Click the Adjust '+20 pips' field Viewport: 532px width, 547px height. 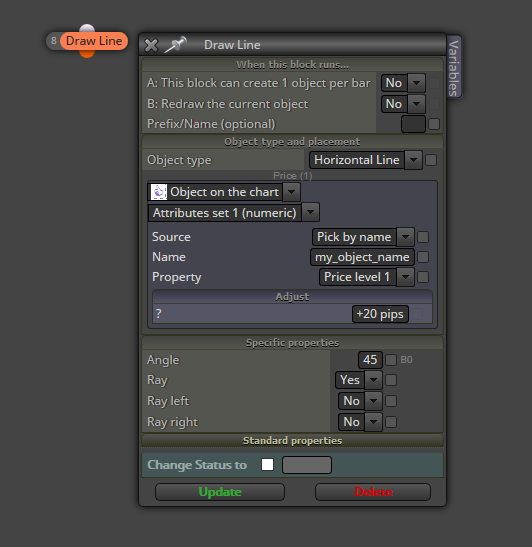(x=380, y=314)
